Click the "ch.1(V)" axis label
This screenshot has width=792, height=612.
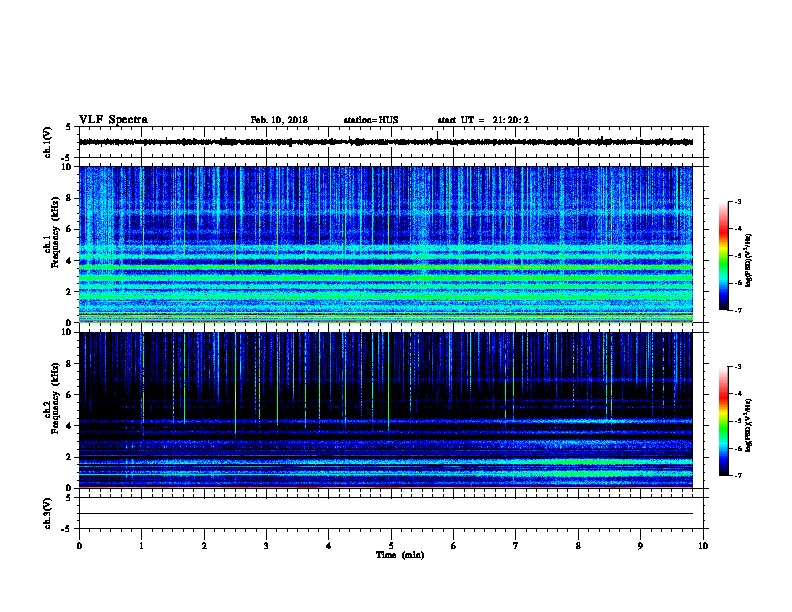(x=48, y=142)
